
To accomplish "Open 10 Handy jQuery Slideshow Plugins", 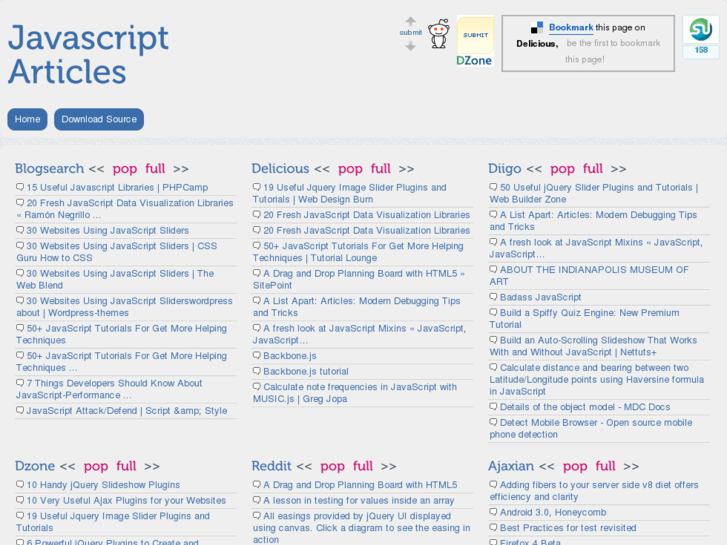I will 103,485.
